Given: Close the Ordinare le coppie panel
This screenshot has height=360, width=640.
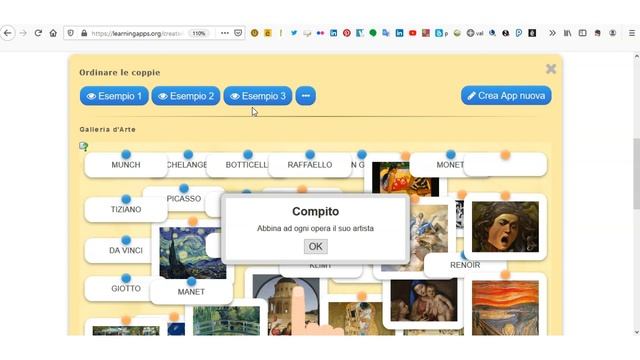Looking at the screenshot, I should 551,69.
